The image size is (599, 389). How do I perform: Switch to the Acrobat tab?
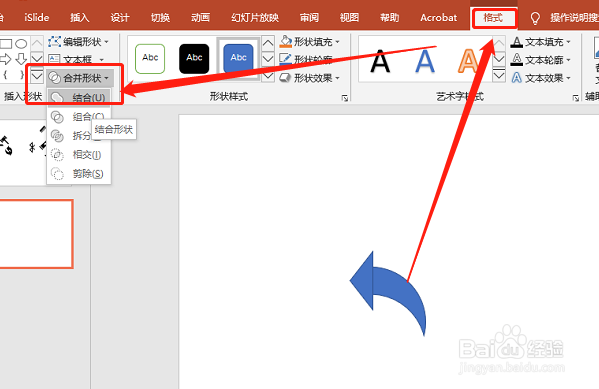point(438,18)
